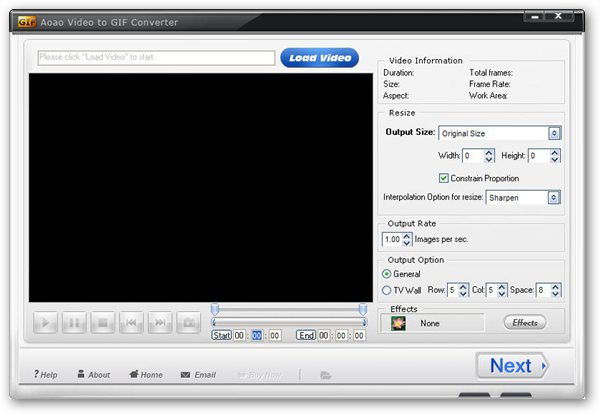The width and height of the screenshot is (600, 414).
Task: Click the Height number field
Action: pyautogui.click(x=539, y=156)
